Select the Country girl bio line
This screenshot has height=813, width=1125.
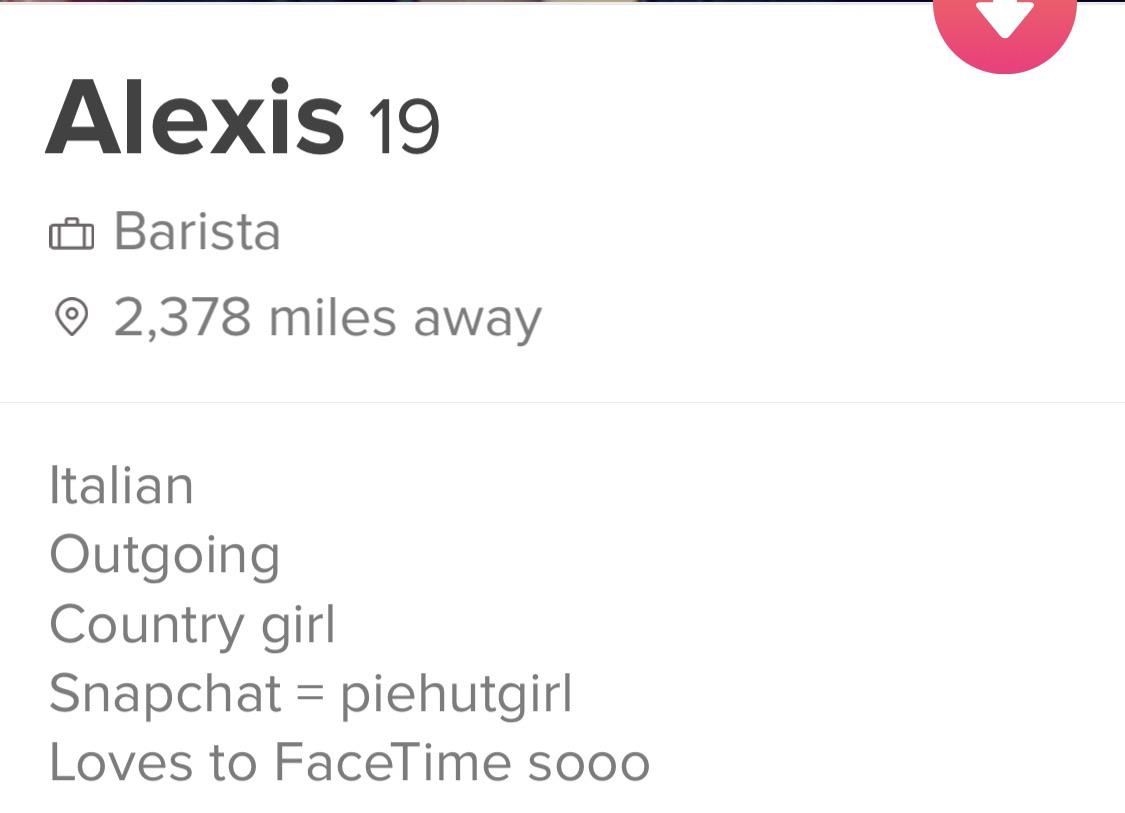click(x=193, y=623)
